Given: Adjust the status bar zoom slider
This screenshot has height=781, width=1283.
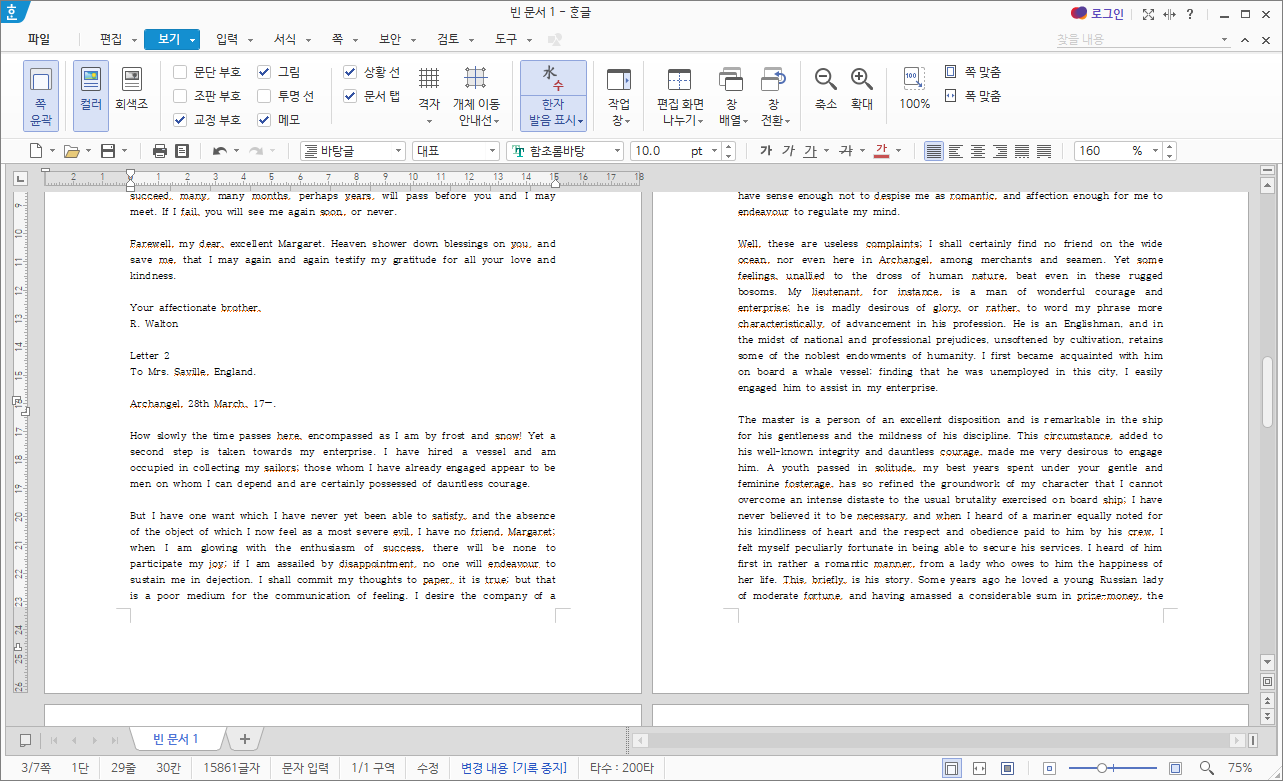Looking at the screenshot, I should [1101, 768].
